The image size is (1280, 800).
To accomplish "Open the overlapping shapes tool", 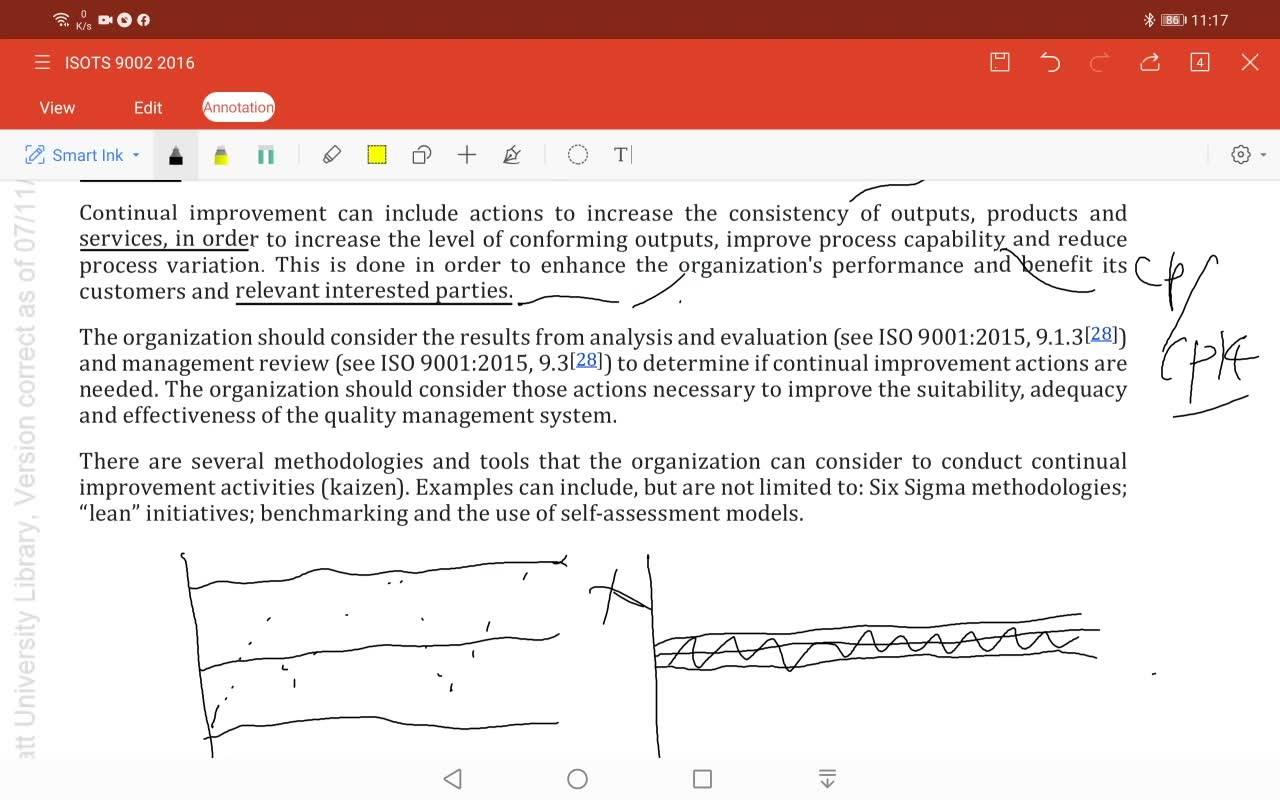I will [421, 155].
